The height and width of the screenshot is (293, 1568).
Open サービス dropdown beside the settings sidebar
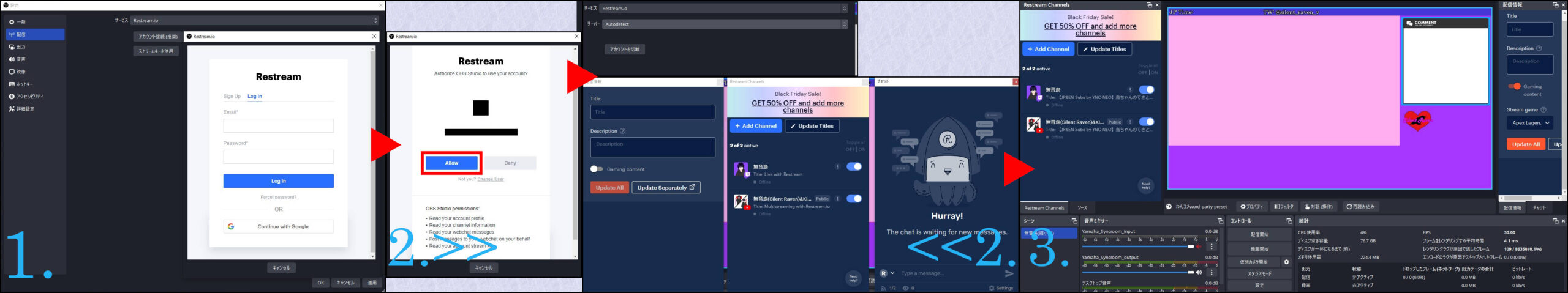[255, 20]
